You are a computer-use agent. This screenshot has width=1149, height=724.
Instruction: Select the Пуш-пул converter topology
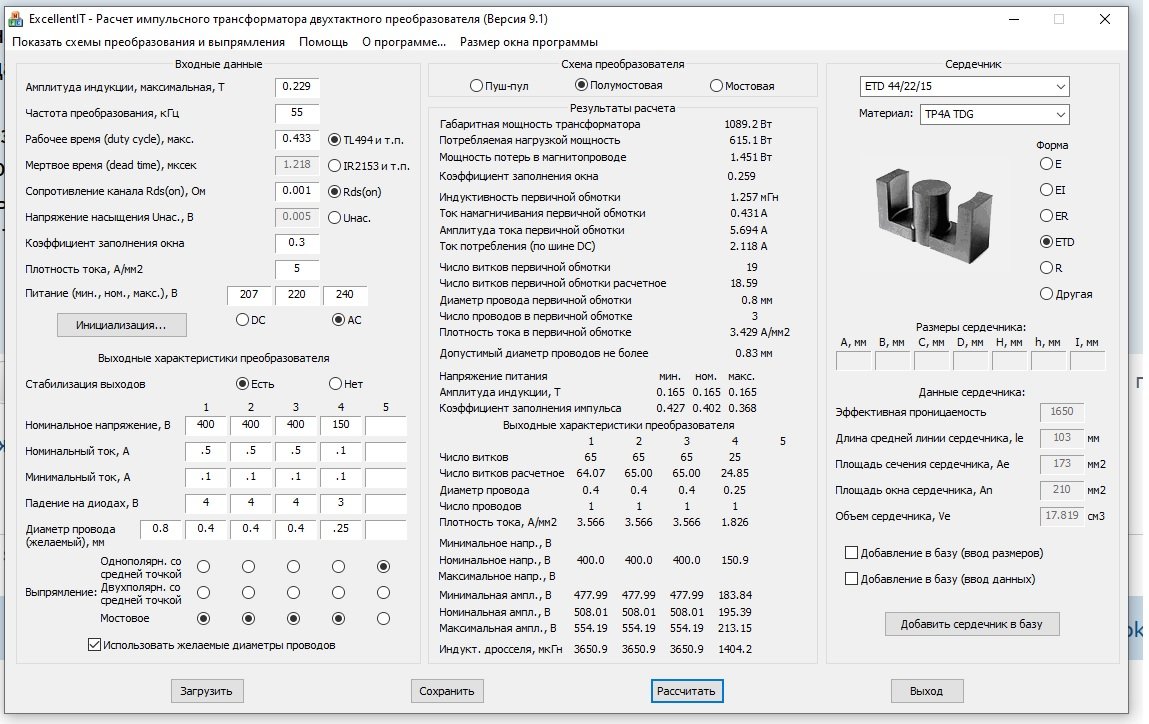click(x=476, y=86)
